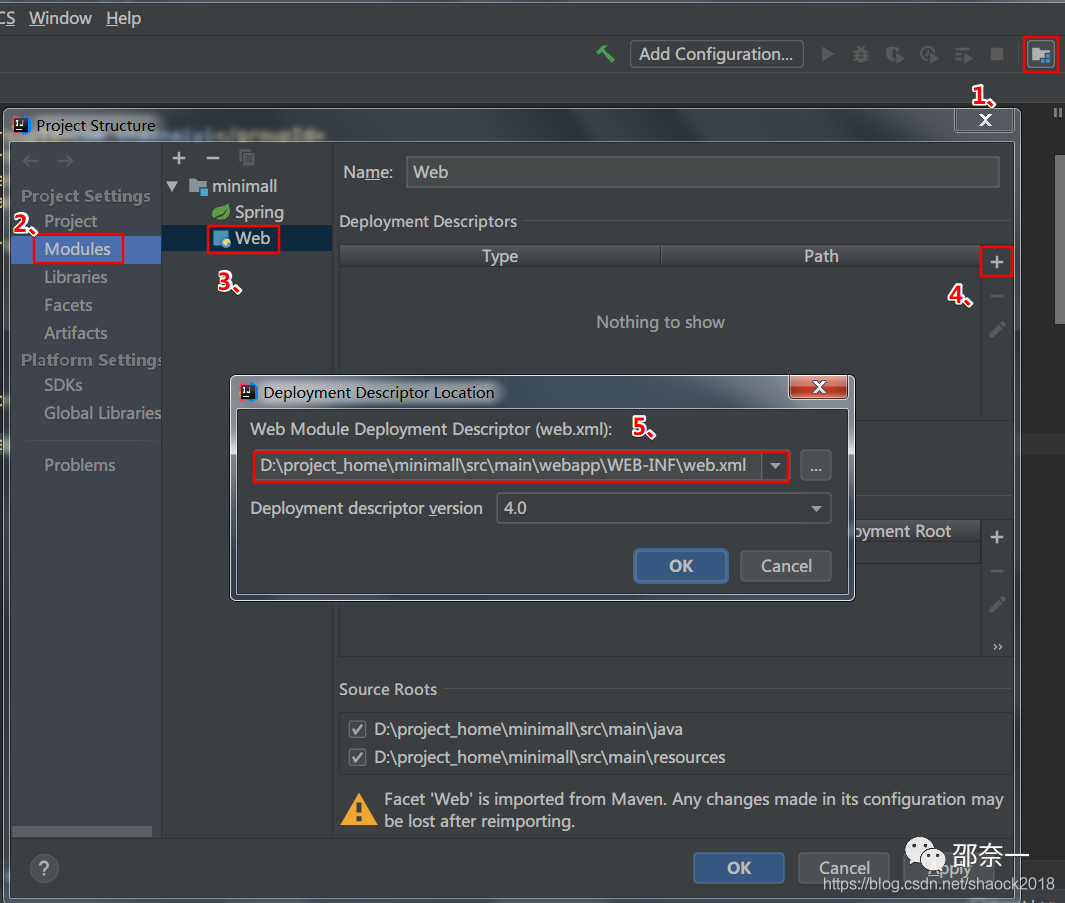
Task: Select SDKs under Platform Settings
Action: tap(63, 385)
